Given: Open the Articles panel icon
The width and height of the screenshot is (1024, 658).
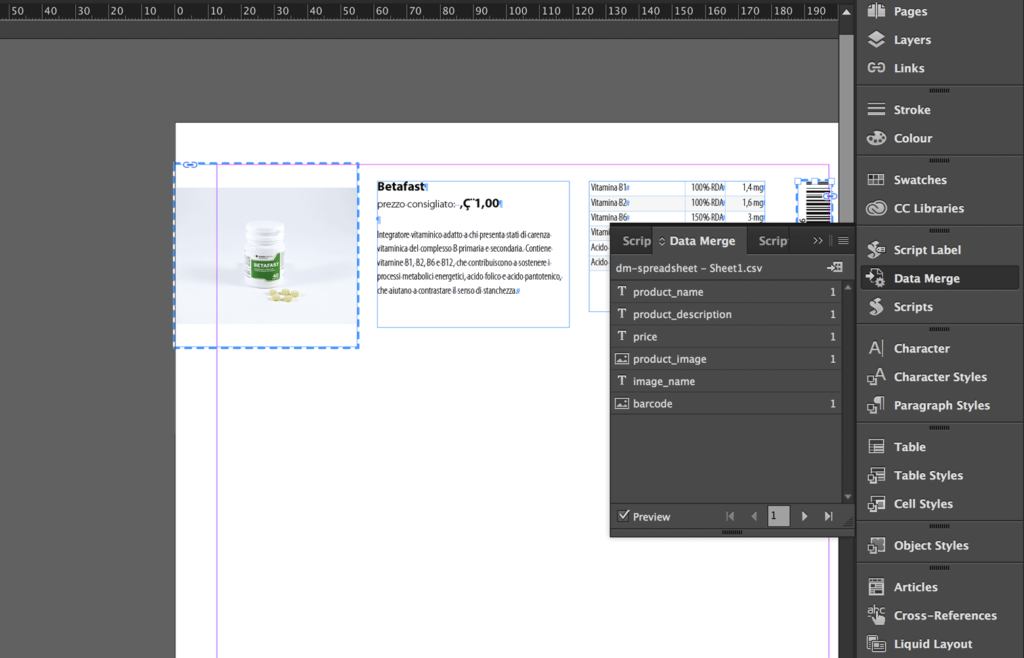Looking at the screenshot, I should (876, 587).
